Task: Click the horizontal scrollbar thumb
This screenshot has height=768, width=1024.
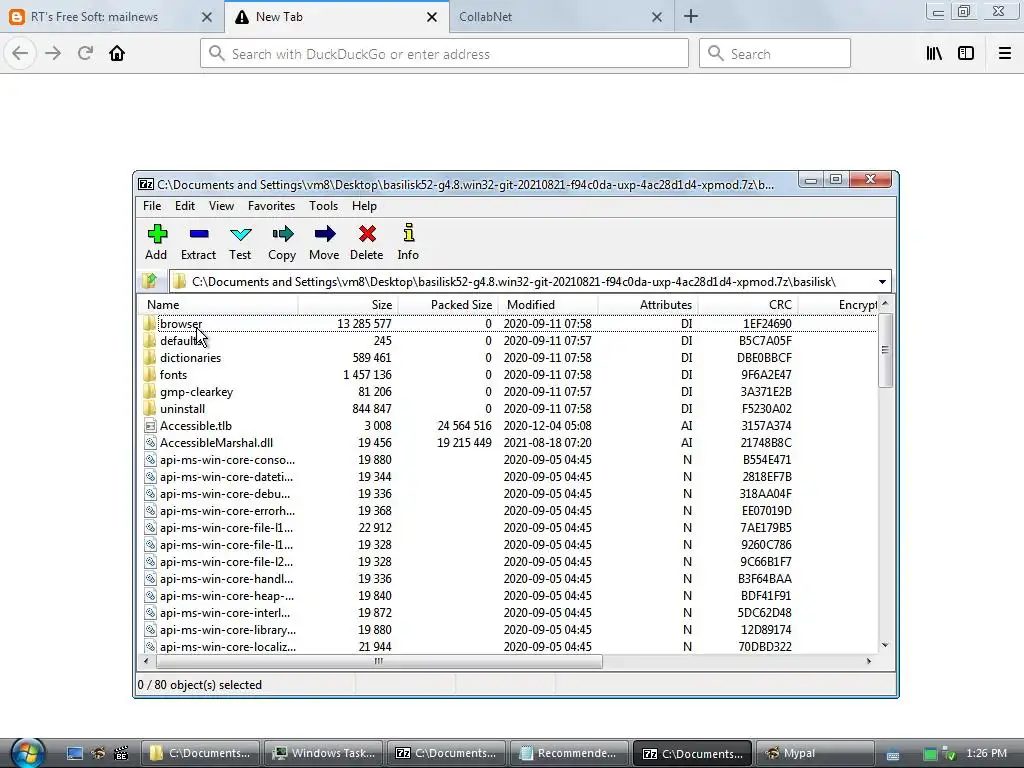Action: point(379,661)
